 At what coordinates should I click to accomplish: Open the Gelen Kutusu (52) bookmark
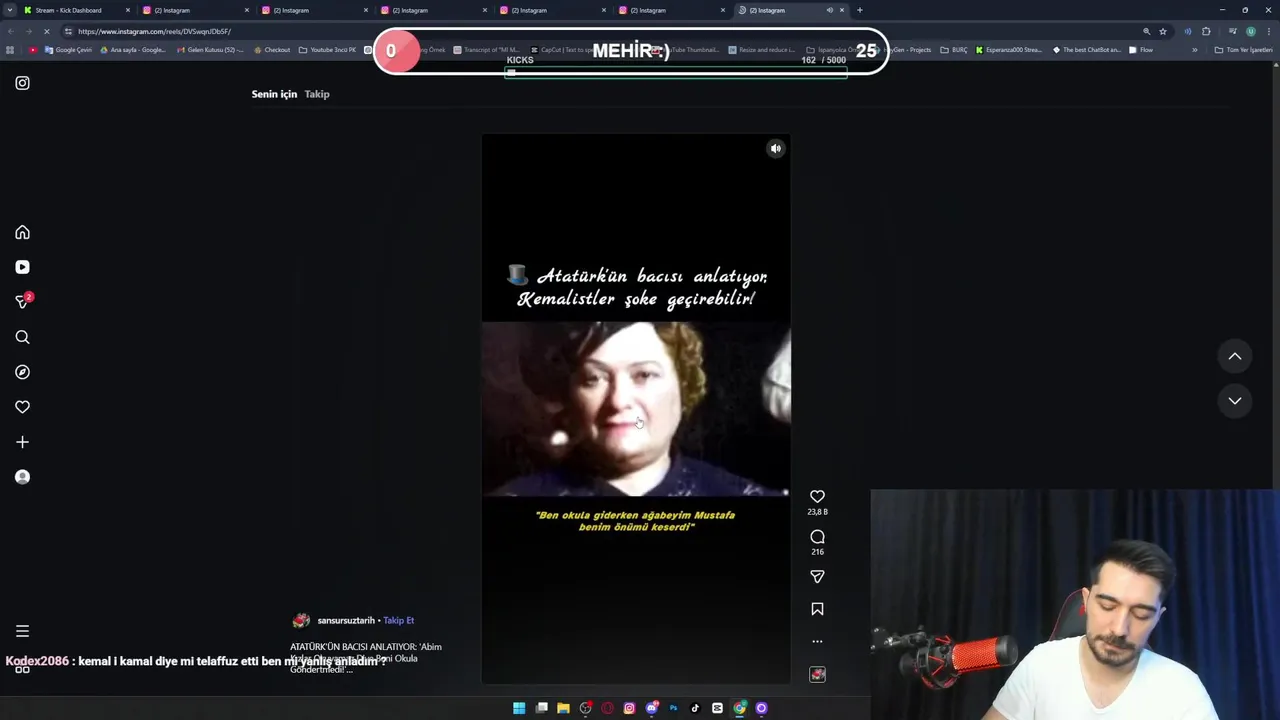[210, 50]
